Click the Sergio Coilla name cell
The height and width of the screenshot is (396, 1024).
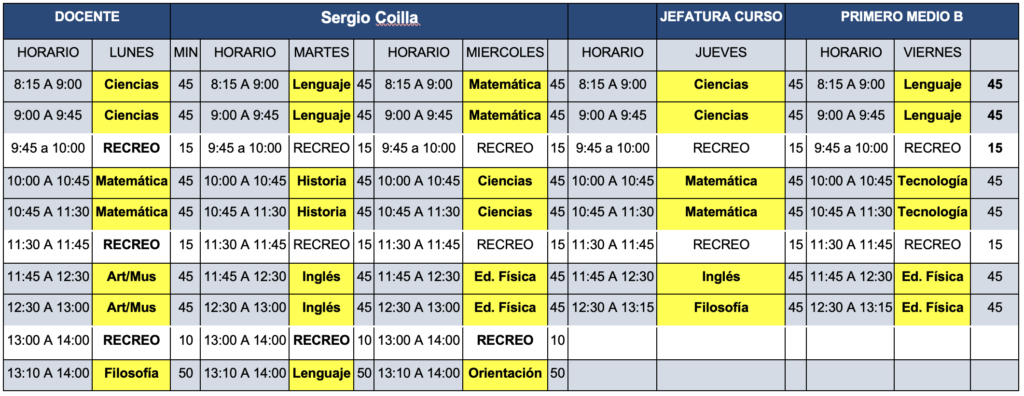[369, 20]
